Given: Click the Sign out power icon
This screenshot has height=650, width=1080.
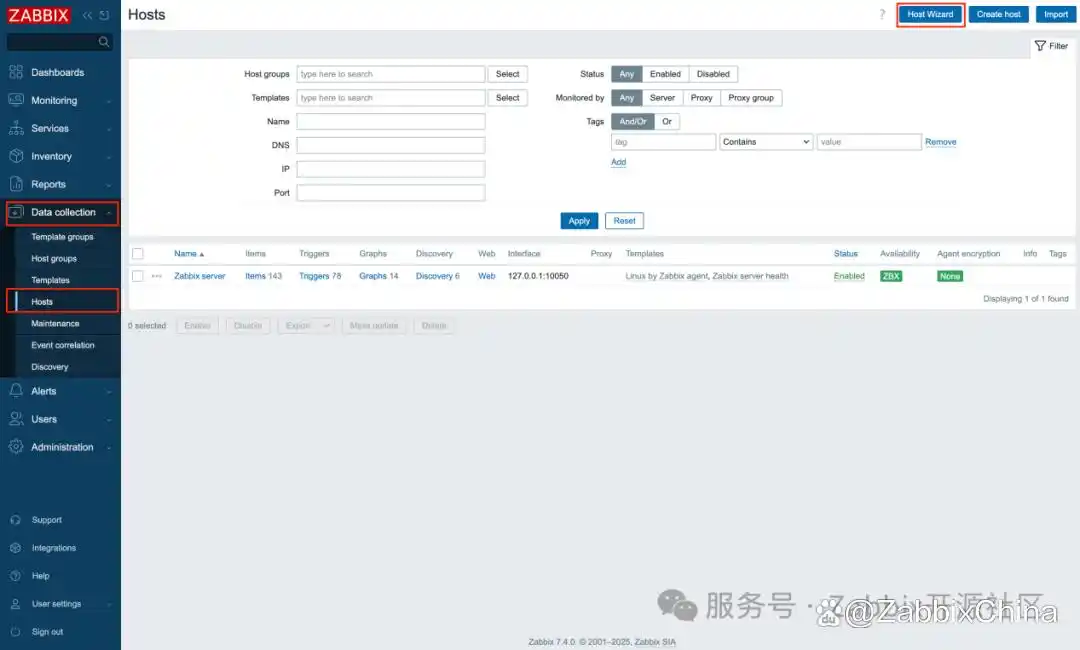Looking at the screenshot, I should pyautogui.click(x=15, y=631).
